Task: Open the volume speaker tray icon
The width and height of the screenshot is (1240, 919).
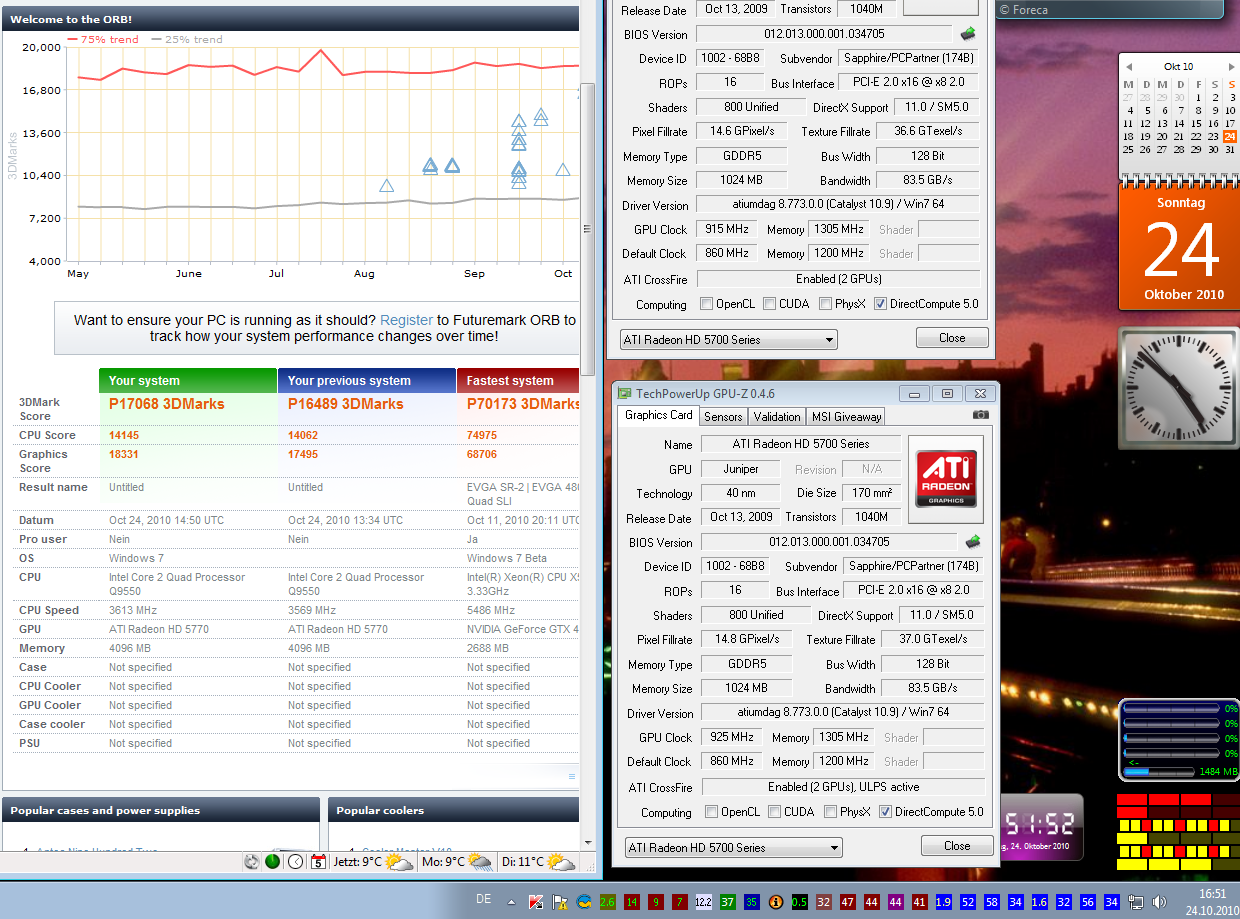Action: (1159, 902)
